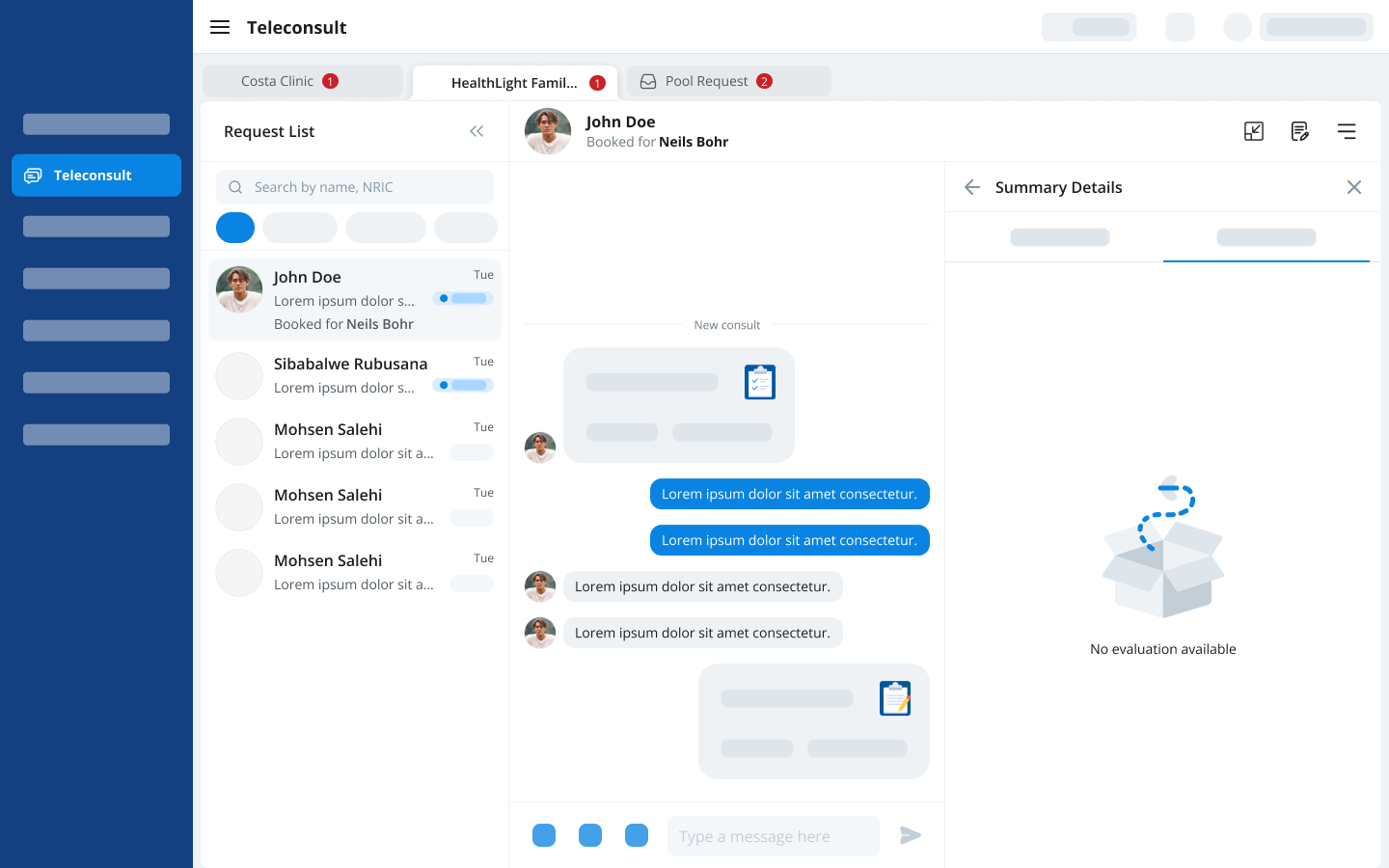Open the three-line options menu in chat header

point(1347,131)
